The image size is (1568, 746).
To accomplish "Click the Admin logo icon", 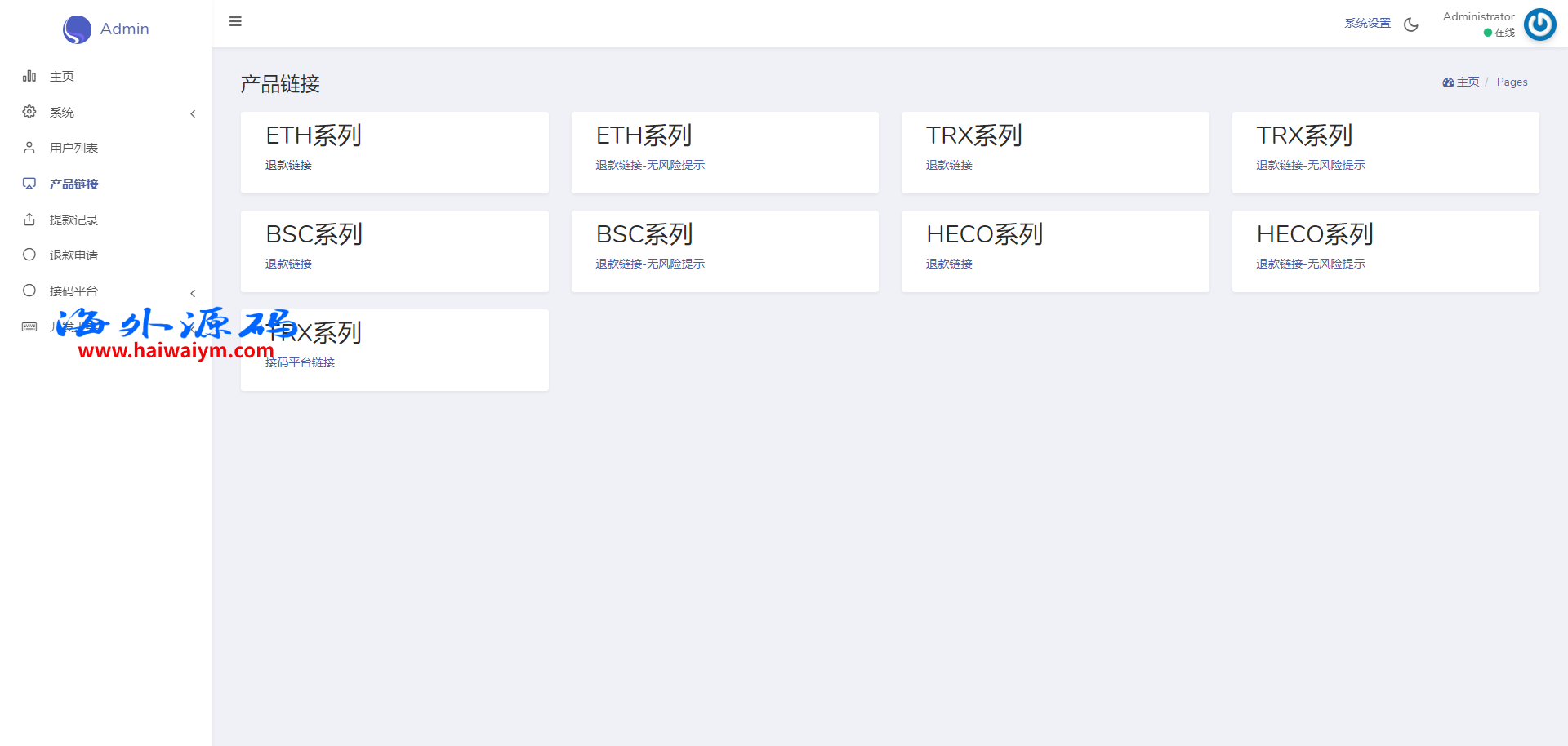I will (x=77, y=29).
